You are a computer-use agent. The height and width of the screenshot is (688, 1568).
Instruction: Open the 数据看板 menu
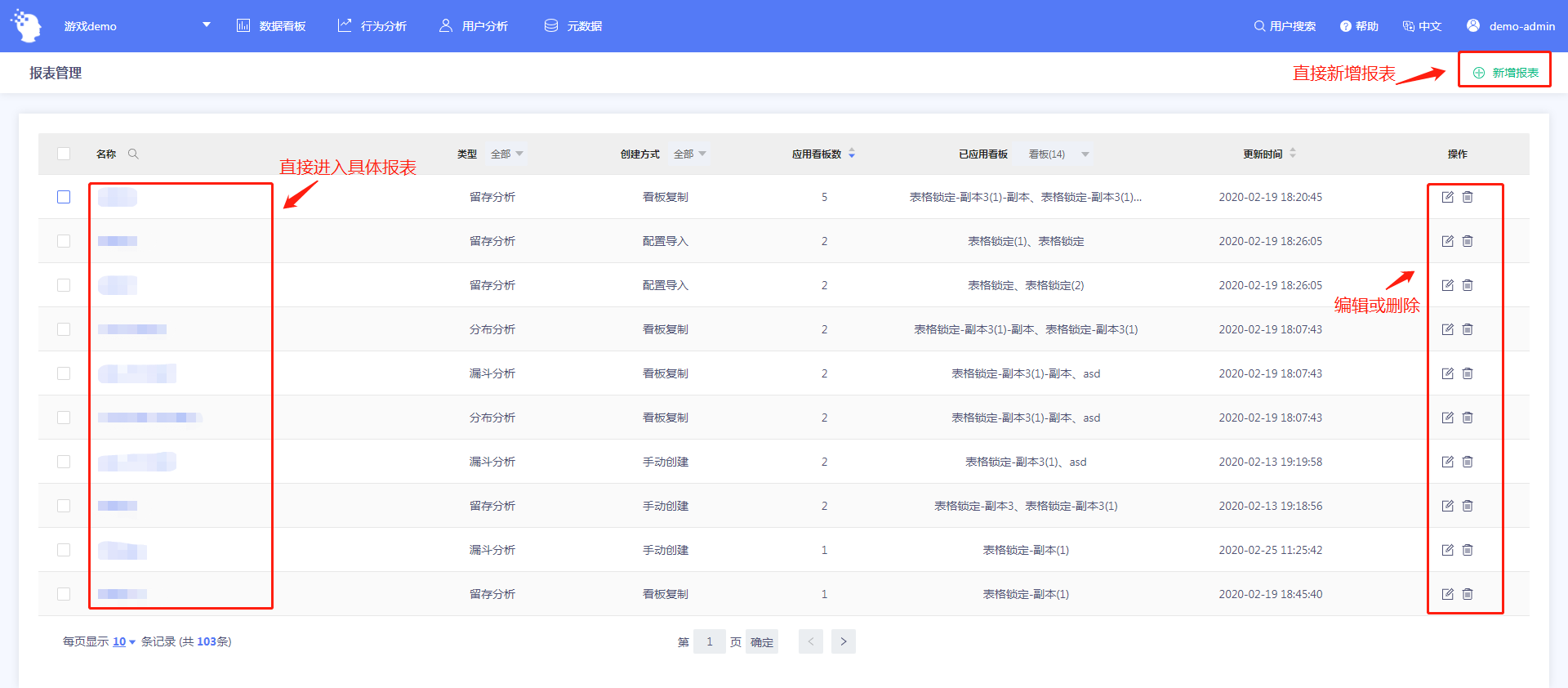[271, 26]
